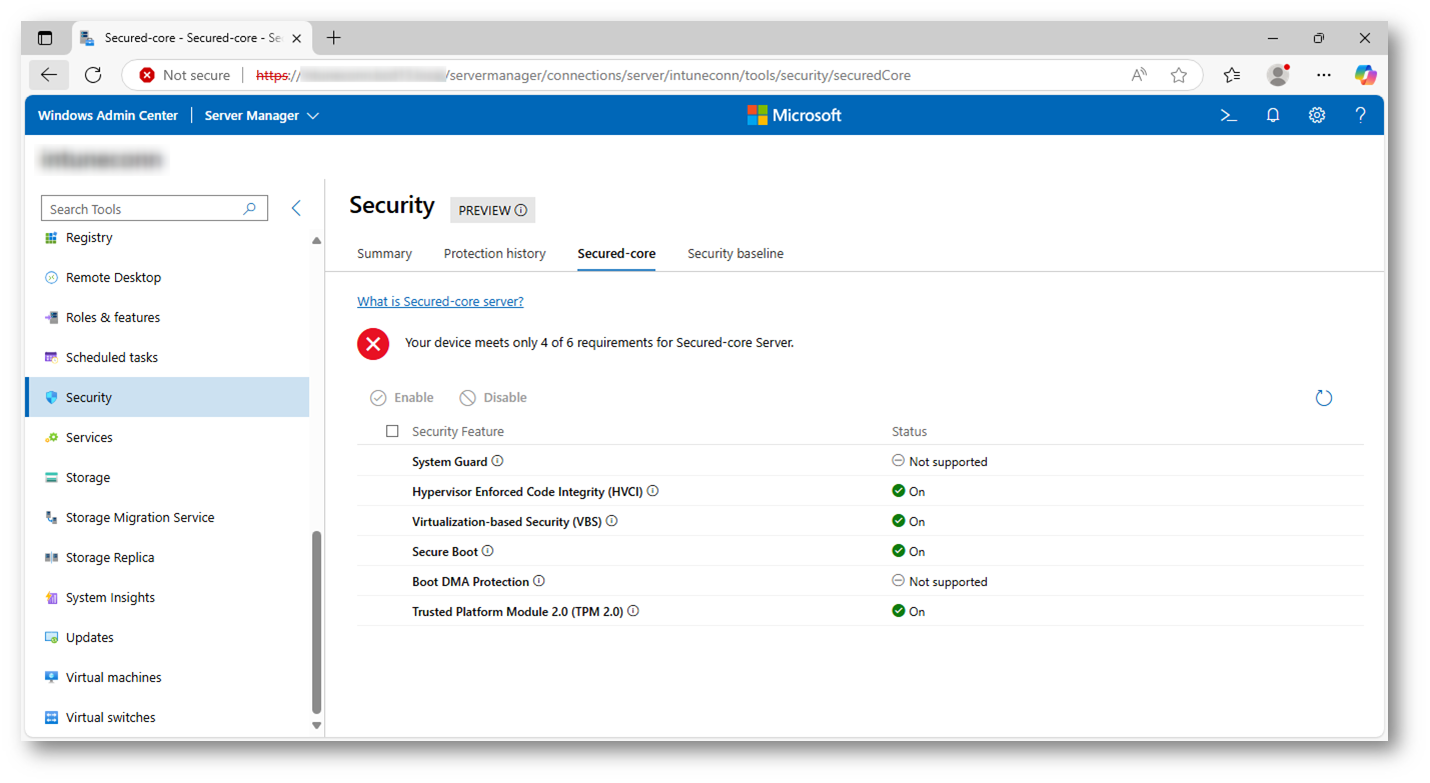Open the Updates tool in sidebar

tap(167, 637)
